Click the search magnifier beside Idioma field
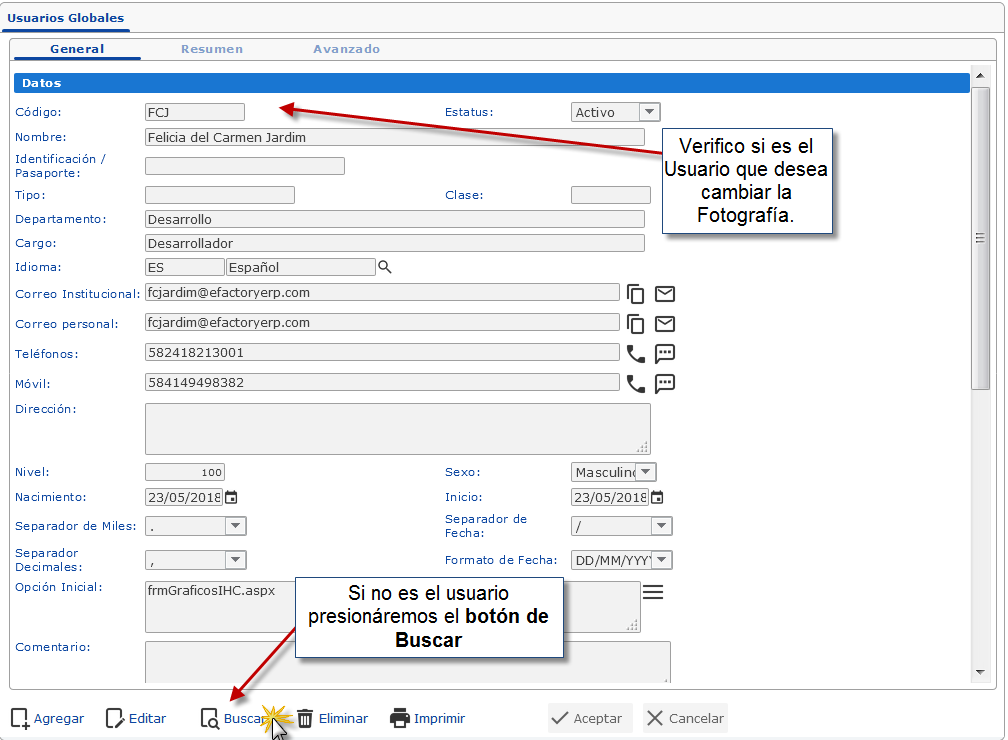Image resolution: width=1008 pixels, height=740 pixels. pos(385,267)
